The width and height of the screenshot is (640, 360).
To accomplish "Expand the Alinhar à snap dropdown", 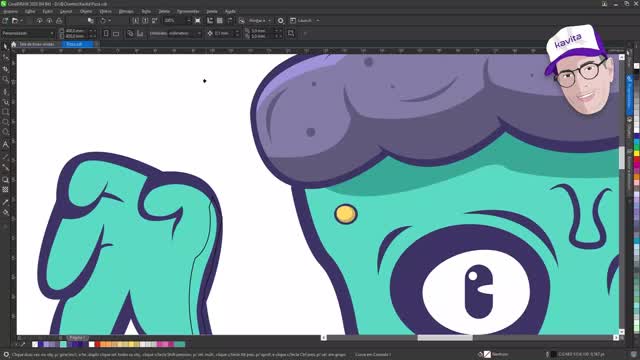I will pos(269,20).
